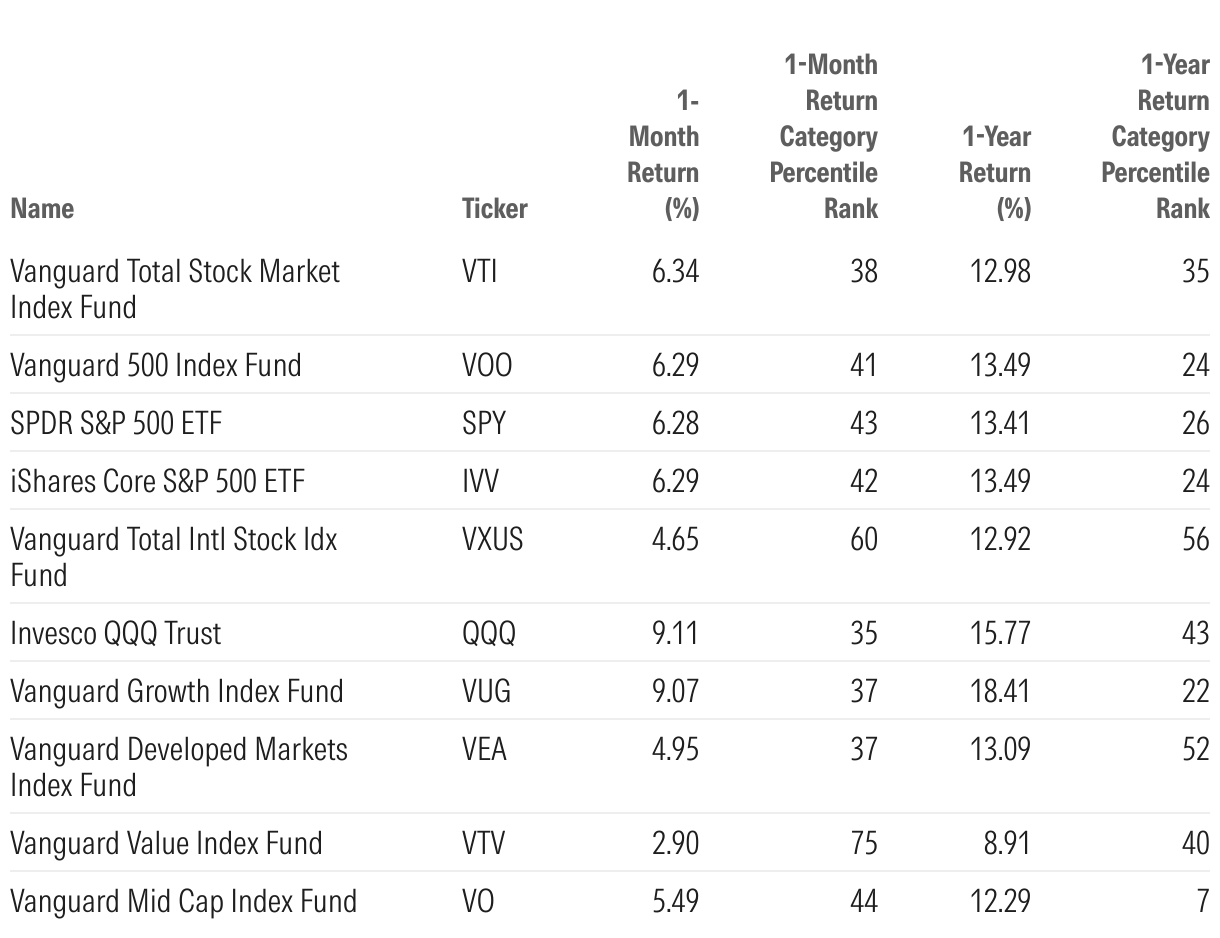The width and height of the screenshot is (1220, 938).
Task: Click the Name column header
Action: (42, 208)
